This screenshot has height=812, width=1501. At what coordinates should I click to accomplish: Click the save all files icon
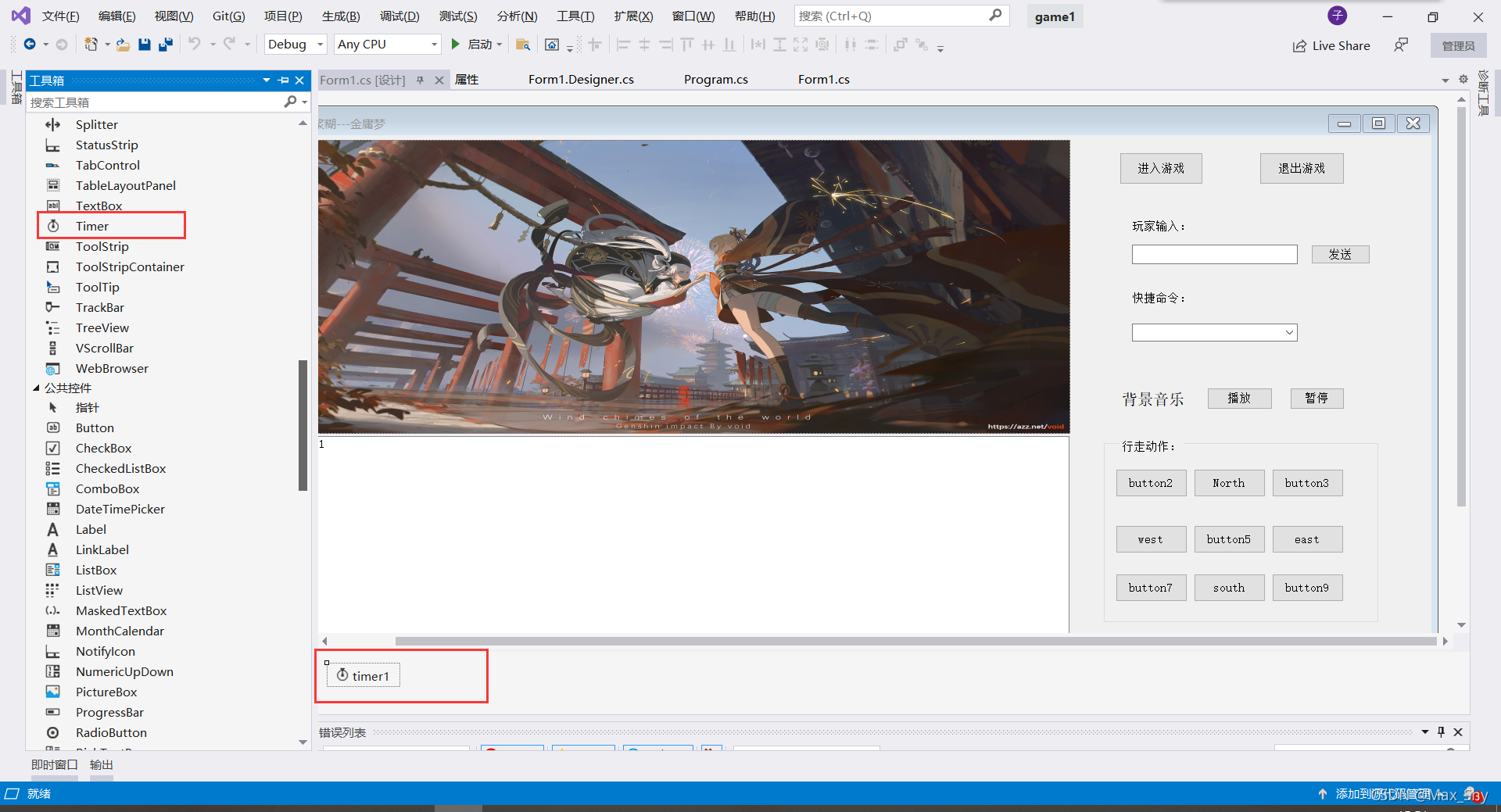point(165,45)
